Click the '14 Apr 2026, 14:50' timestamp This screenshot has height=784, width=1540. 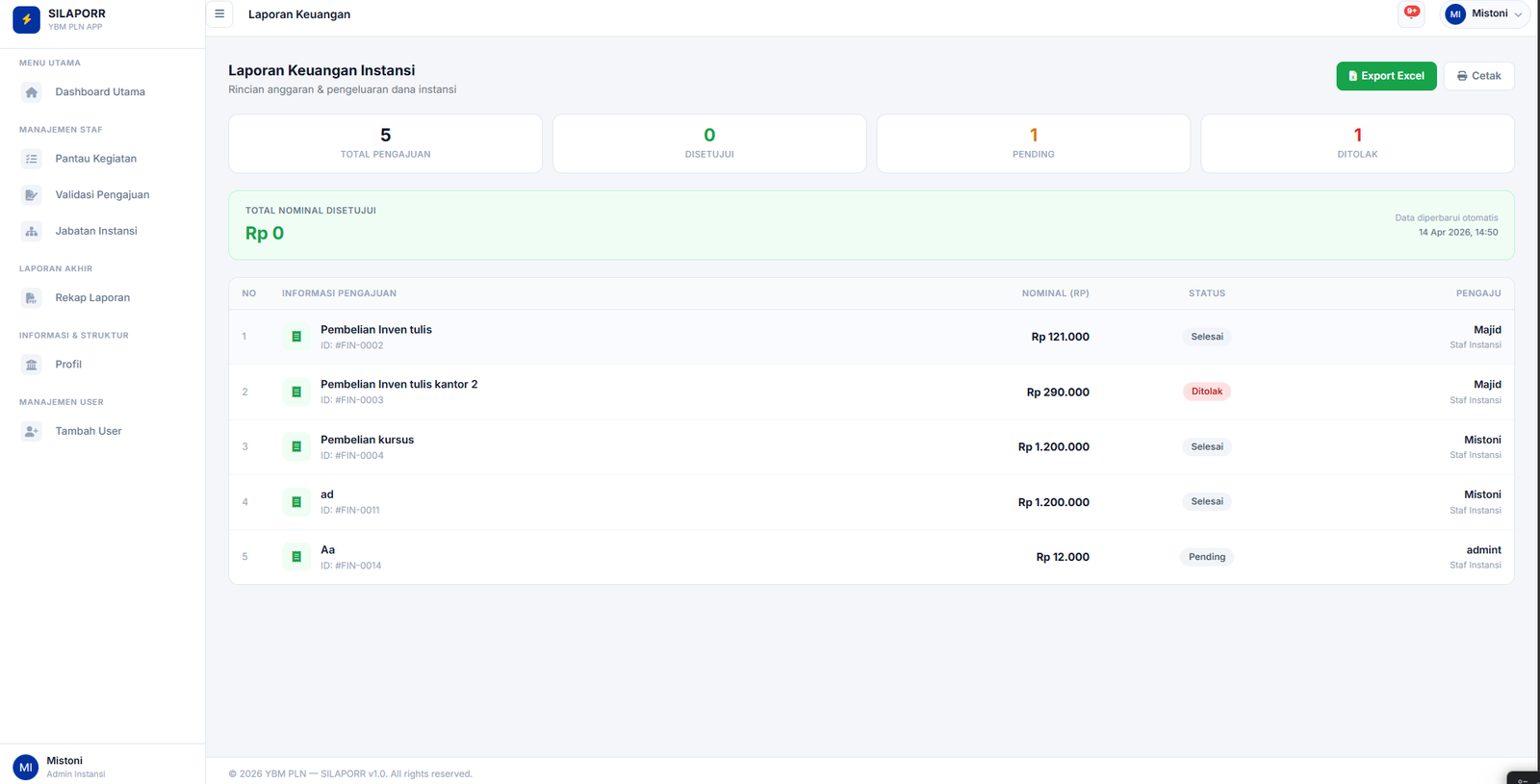1458,233
